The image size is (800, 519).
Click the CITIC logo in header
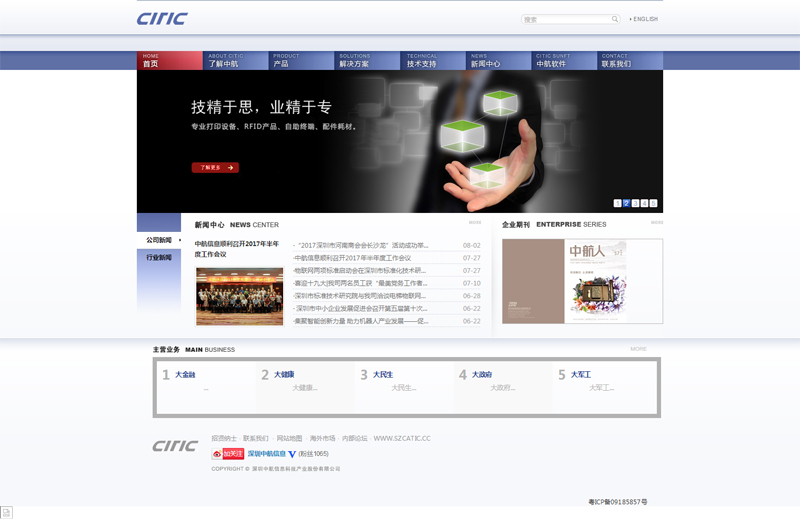pos(162,19)
